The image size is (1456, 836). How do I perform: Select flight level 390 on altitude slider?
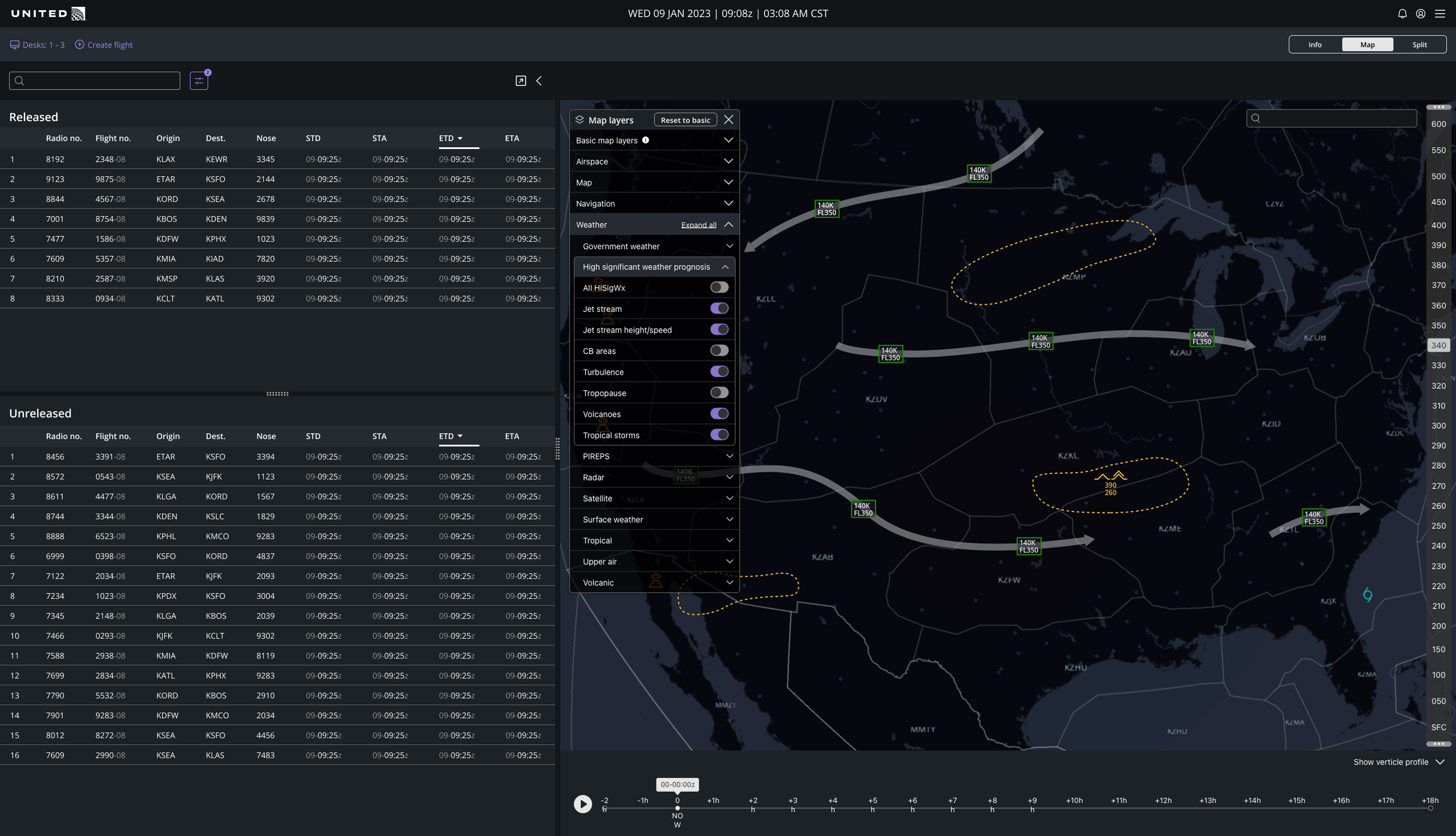1438,245
